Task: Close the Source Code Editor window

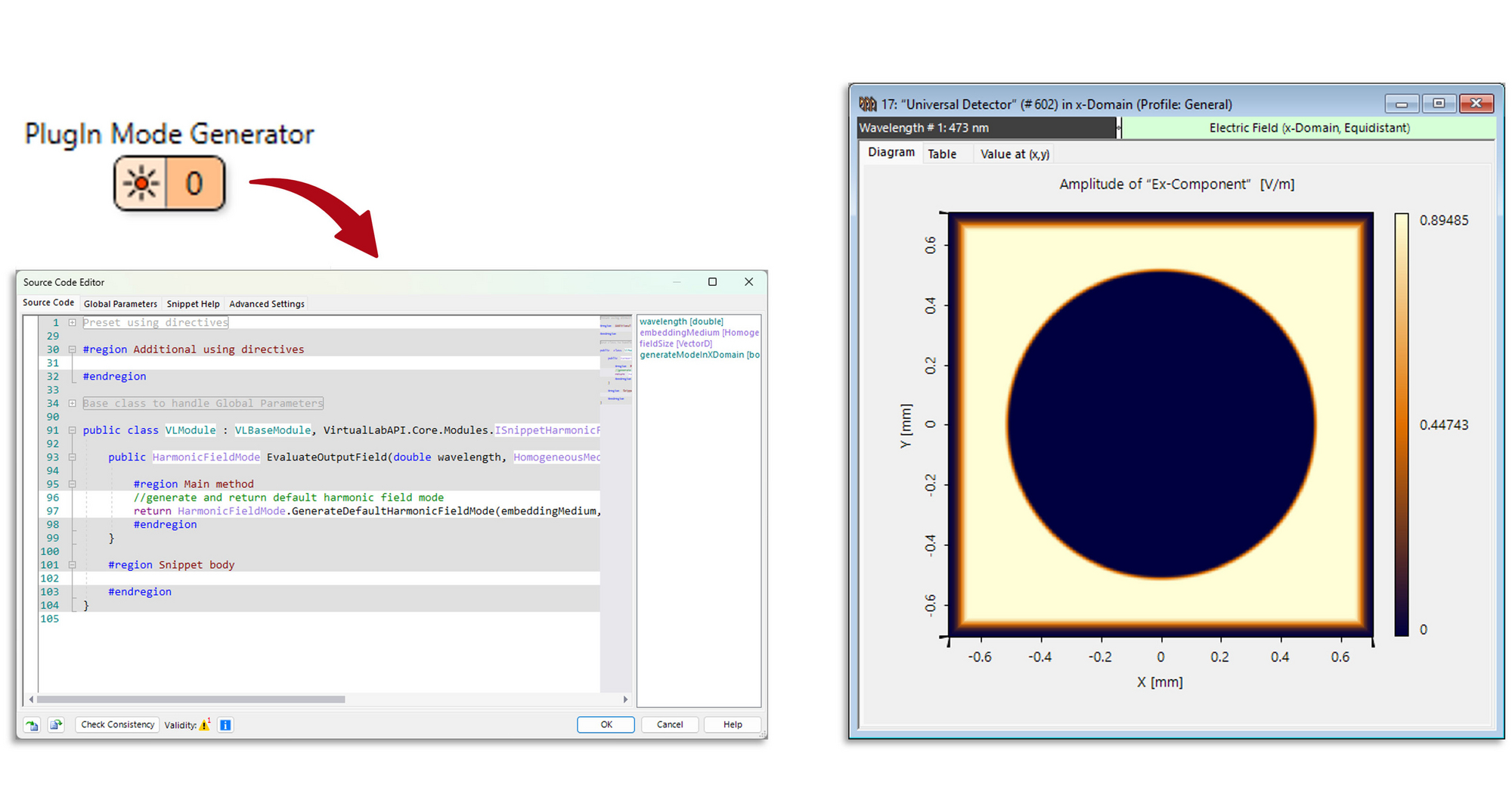Action: [748, 281]
